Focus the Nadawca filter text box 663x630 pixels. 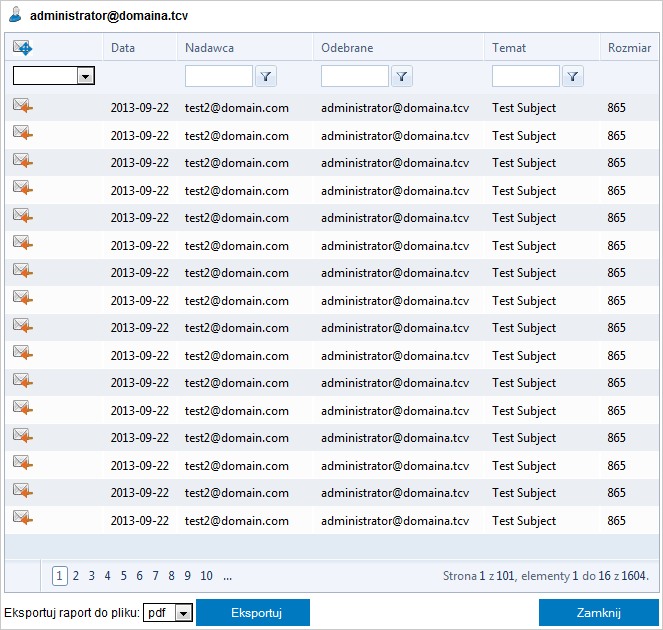click(x=219, y=76)
